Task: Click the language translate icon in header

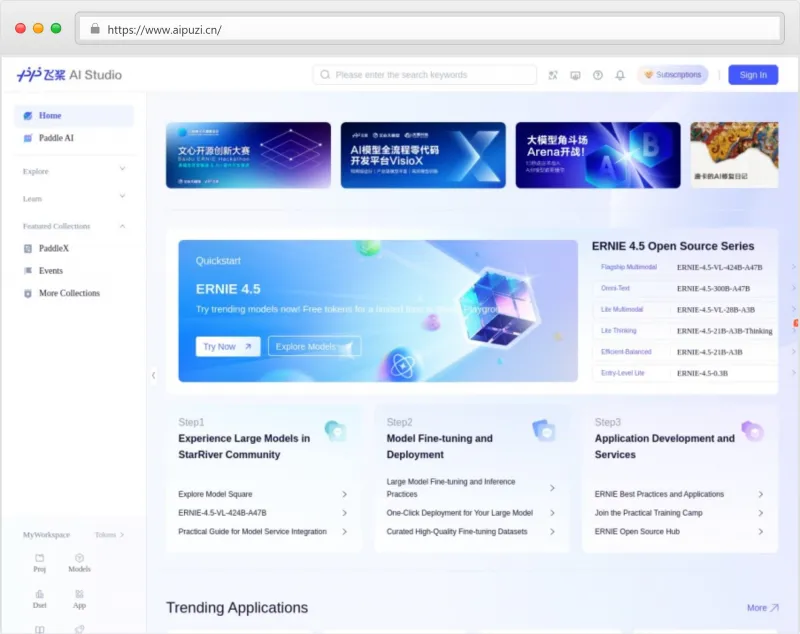Action: (552, 75)
